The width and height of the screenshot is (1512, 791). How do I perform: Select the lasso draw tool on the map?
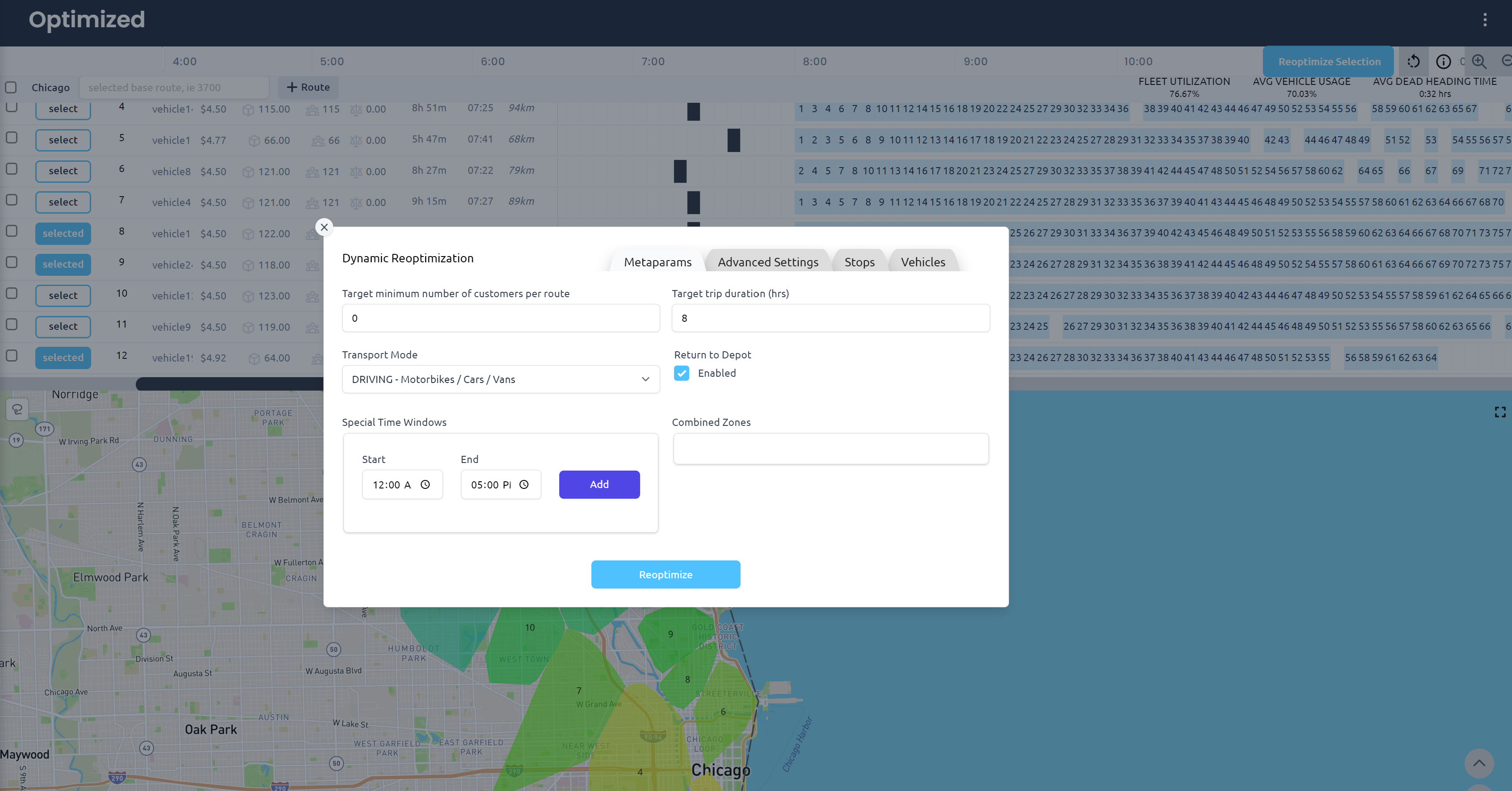pyautogui.click(x=17, y=409)
